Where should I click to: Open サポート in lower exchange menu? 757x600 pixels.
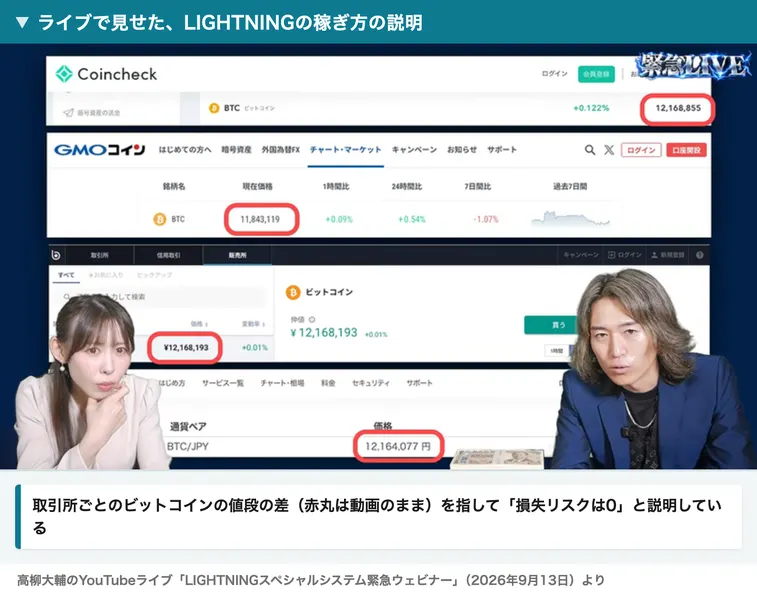(419, 383)
